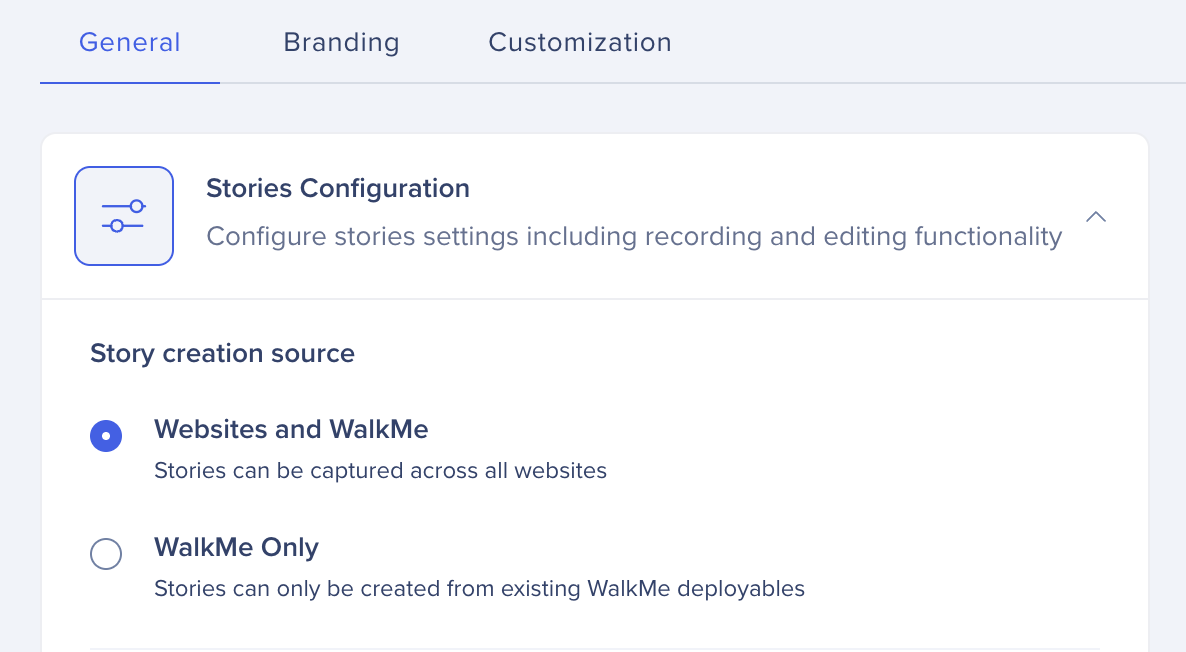Viewport: 1186px width, 652px height.
Task: Click the lower slider knob in settings icon
Action: 117,226
